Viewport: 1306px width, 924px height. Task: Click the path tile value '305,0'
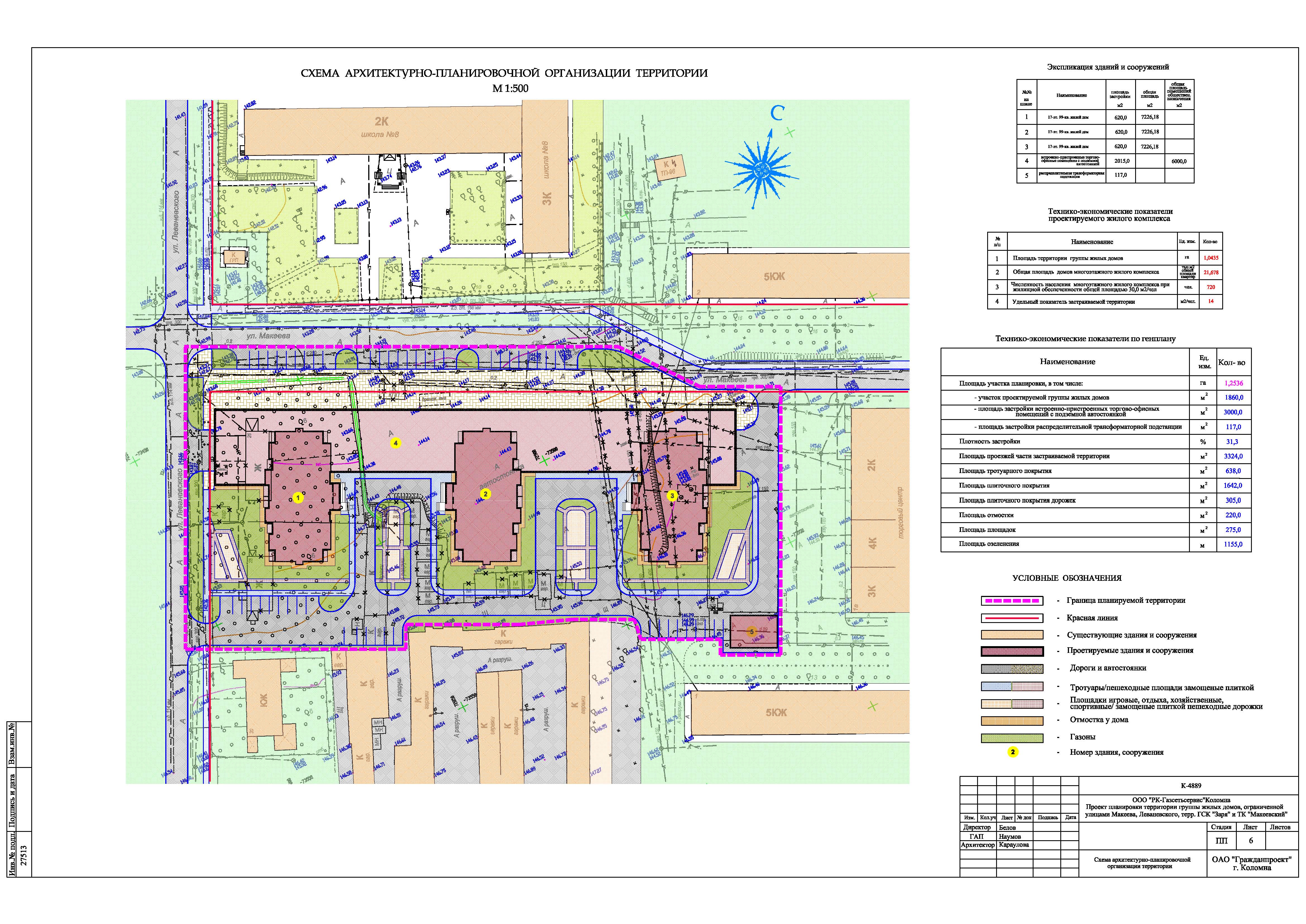coord(1233,501)
